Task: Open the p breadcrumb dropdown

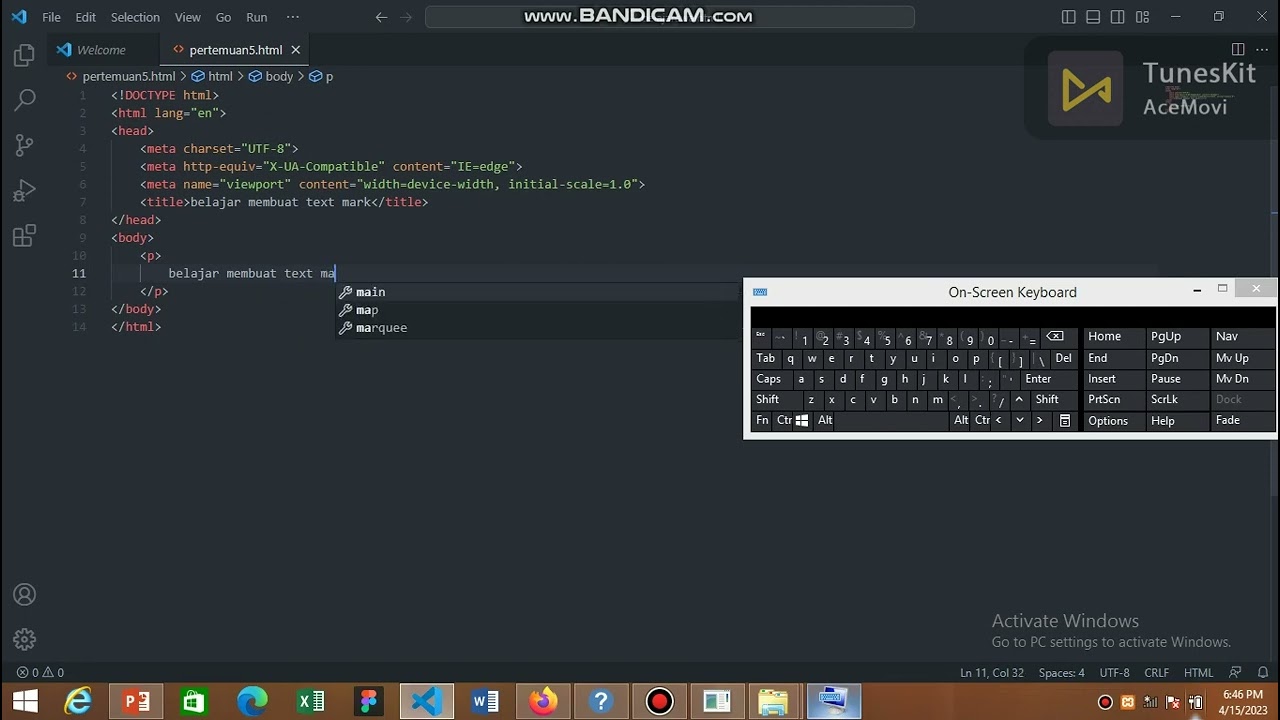Action: 321,76
